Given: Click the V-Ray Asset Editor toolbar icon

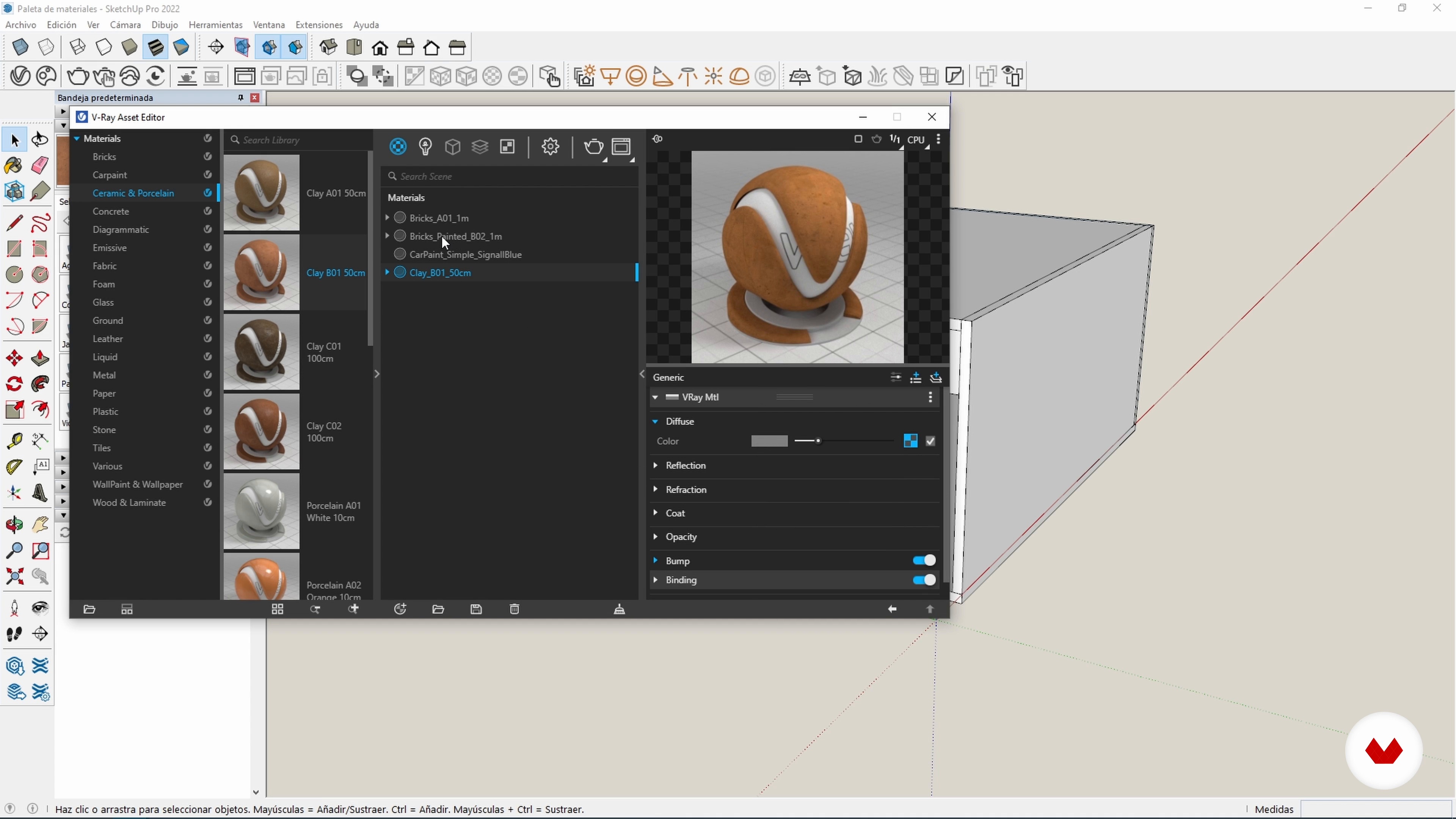Looking at the screenshot, I should coord(20,76).
